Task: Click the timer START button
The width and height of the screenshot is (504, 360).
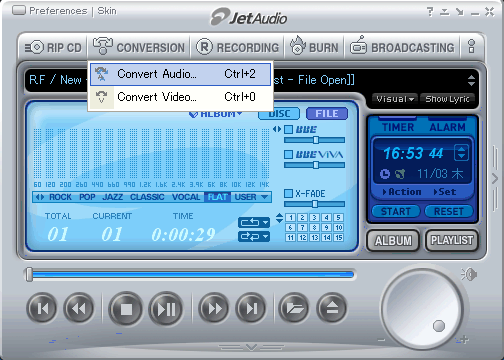Action: 396,211
